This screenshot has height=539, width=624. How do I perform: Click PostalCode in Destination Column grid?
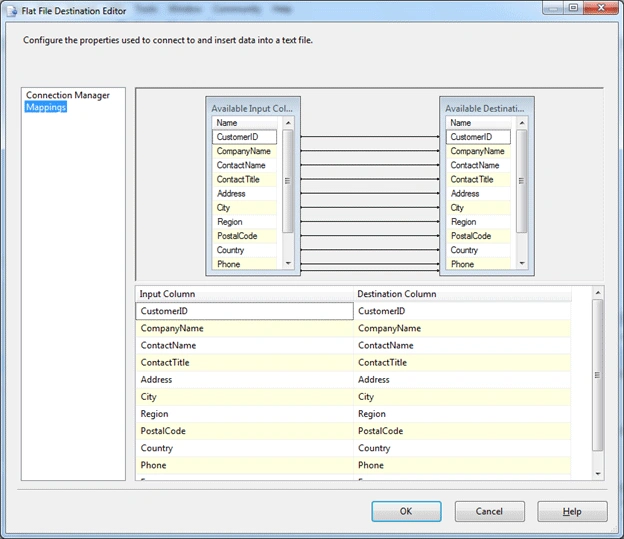click(462, 431)
